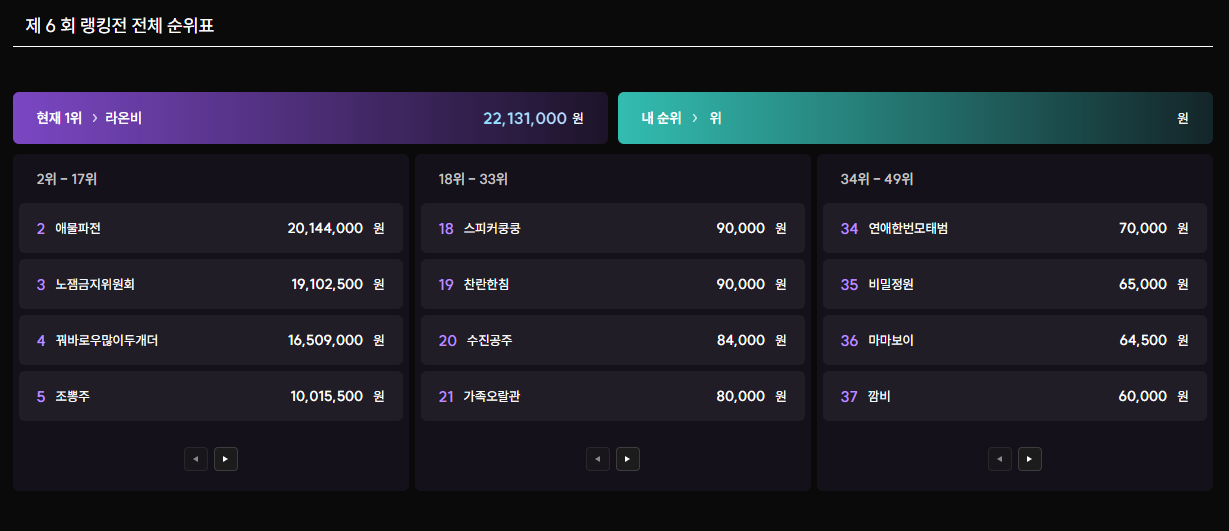Screen dimensions: 1229x531
Task: Click next page arrow under 18위 - 33위
Action: tap(627, 459)
